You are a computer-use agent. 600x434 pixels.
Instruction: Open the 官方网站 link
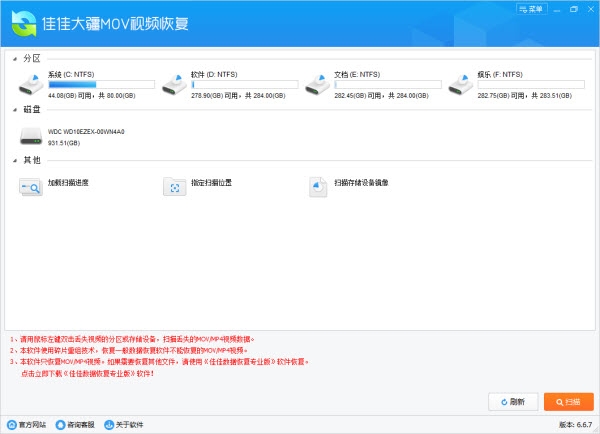click(x=27, y=425)
